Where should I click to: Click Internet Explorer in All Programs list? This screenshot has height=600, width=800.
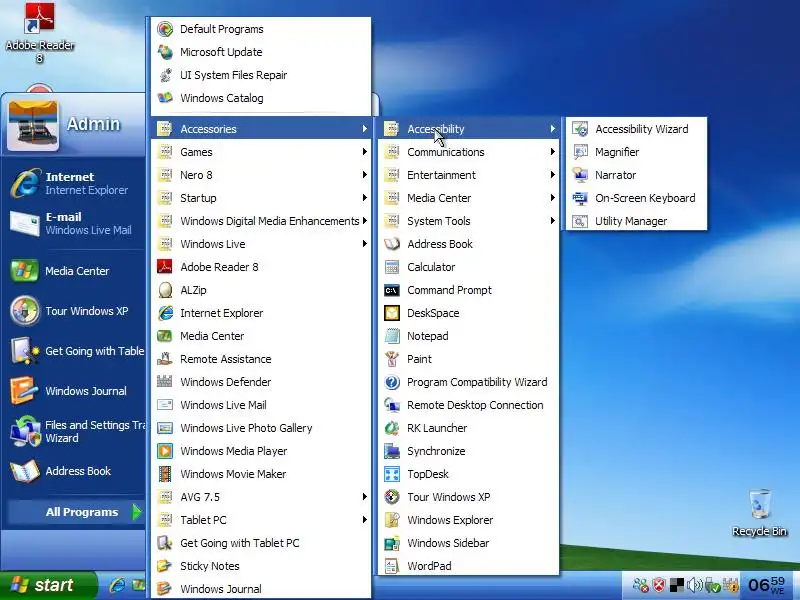point(261,313)
